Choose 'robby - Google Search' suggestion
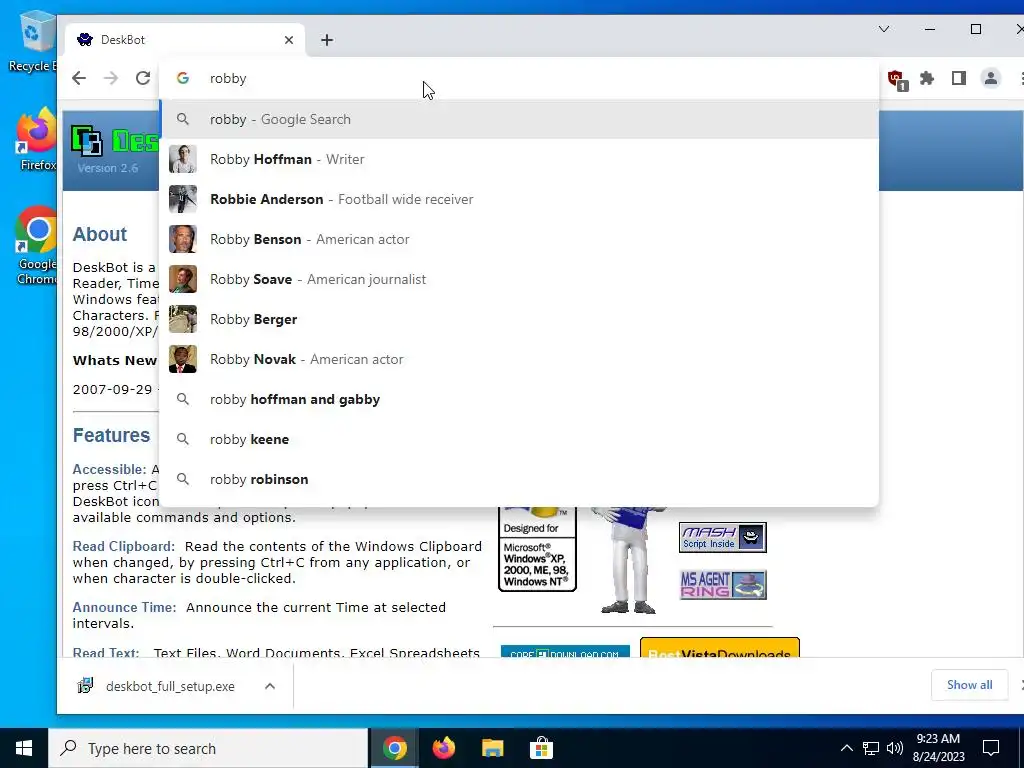This screenshot has height=768, width=1024. (519, 120)
